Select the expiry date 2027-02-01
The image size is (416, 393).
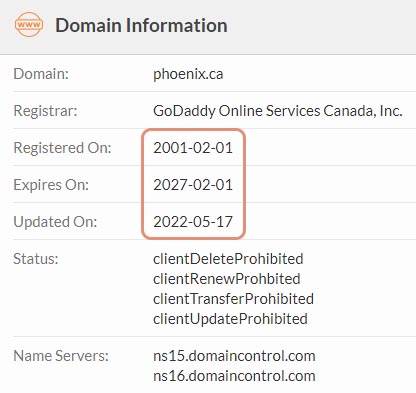coord(193,185)
